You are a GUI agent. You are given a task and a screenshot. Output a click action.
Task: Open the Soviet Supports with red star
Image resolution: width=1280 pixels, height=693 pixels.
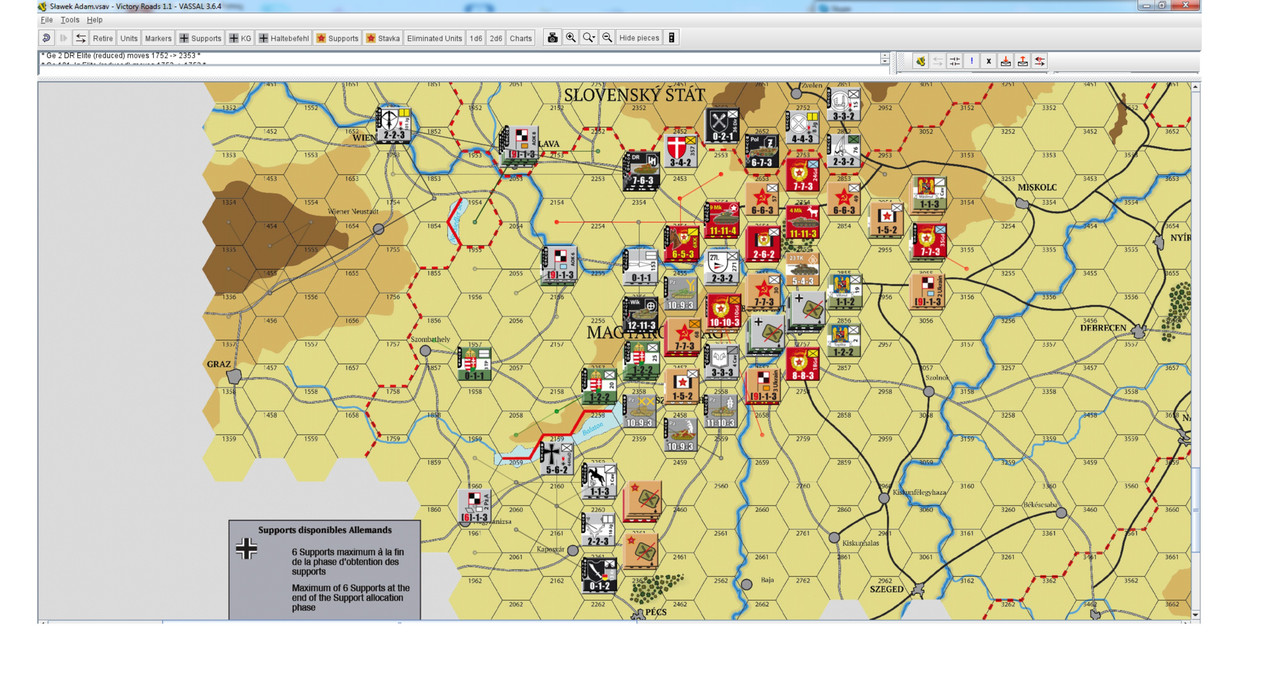click(x=337, y=38)
